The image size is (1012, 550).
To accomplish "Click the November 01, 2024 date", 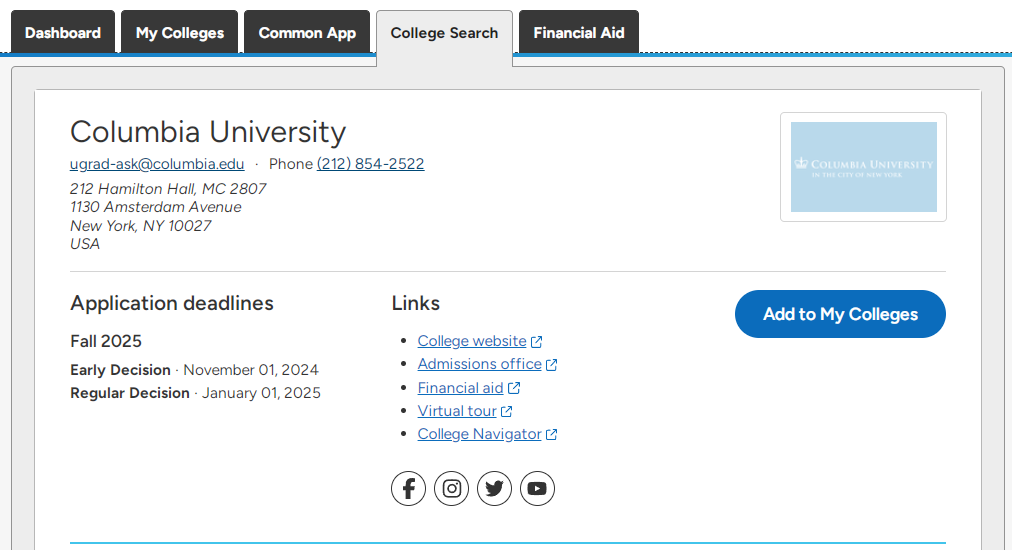I will pos(251,370).
